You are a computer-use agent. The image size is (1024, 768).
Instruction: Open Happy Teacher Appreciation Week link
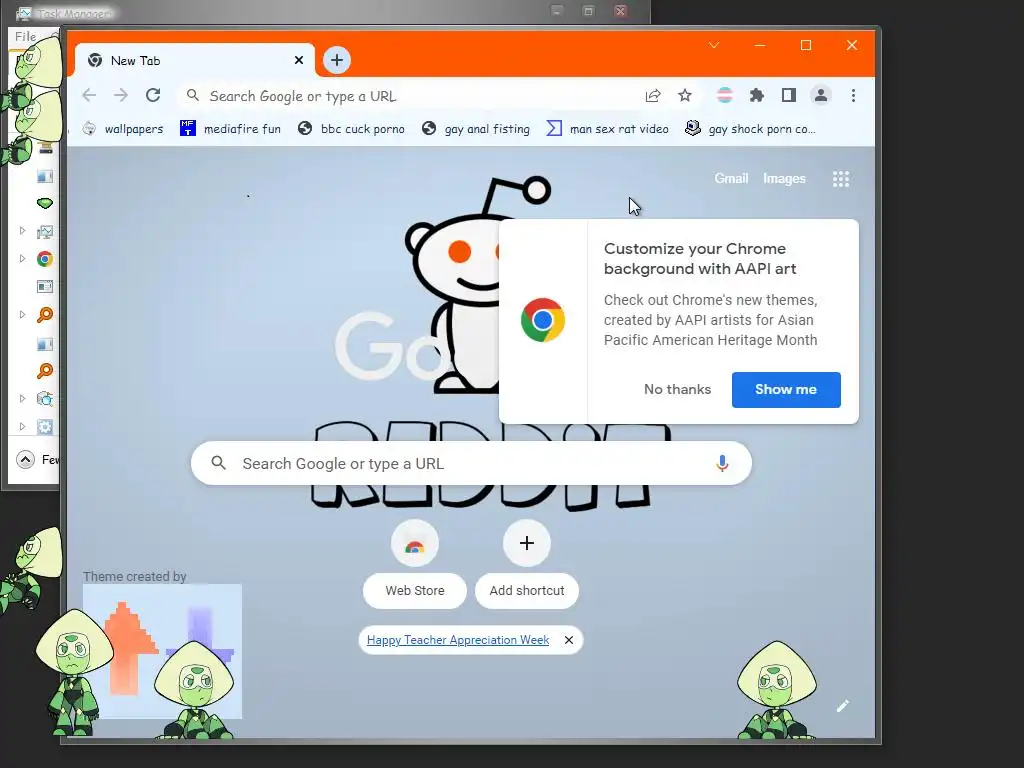coord(458,640)
